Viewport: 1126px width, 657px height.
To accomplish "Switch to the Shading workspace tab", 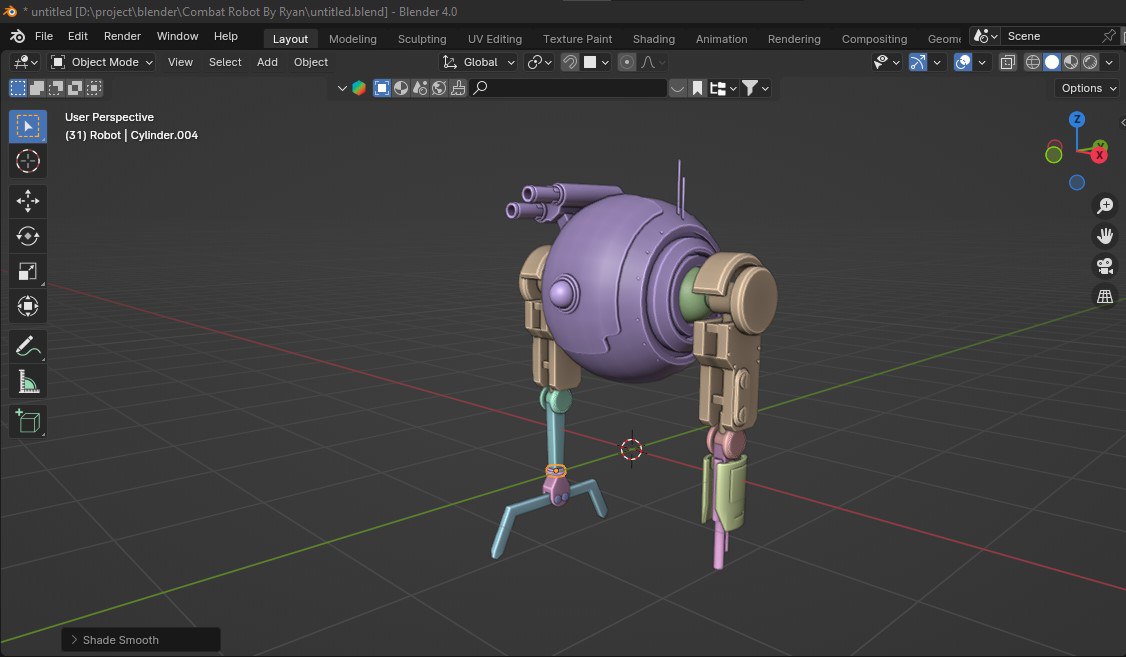I will 653,39.
